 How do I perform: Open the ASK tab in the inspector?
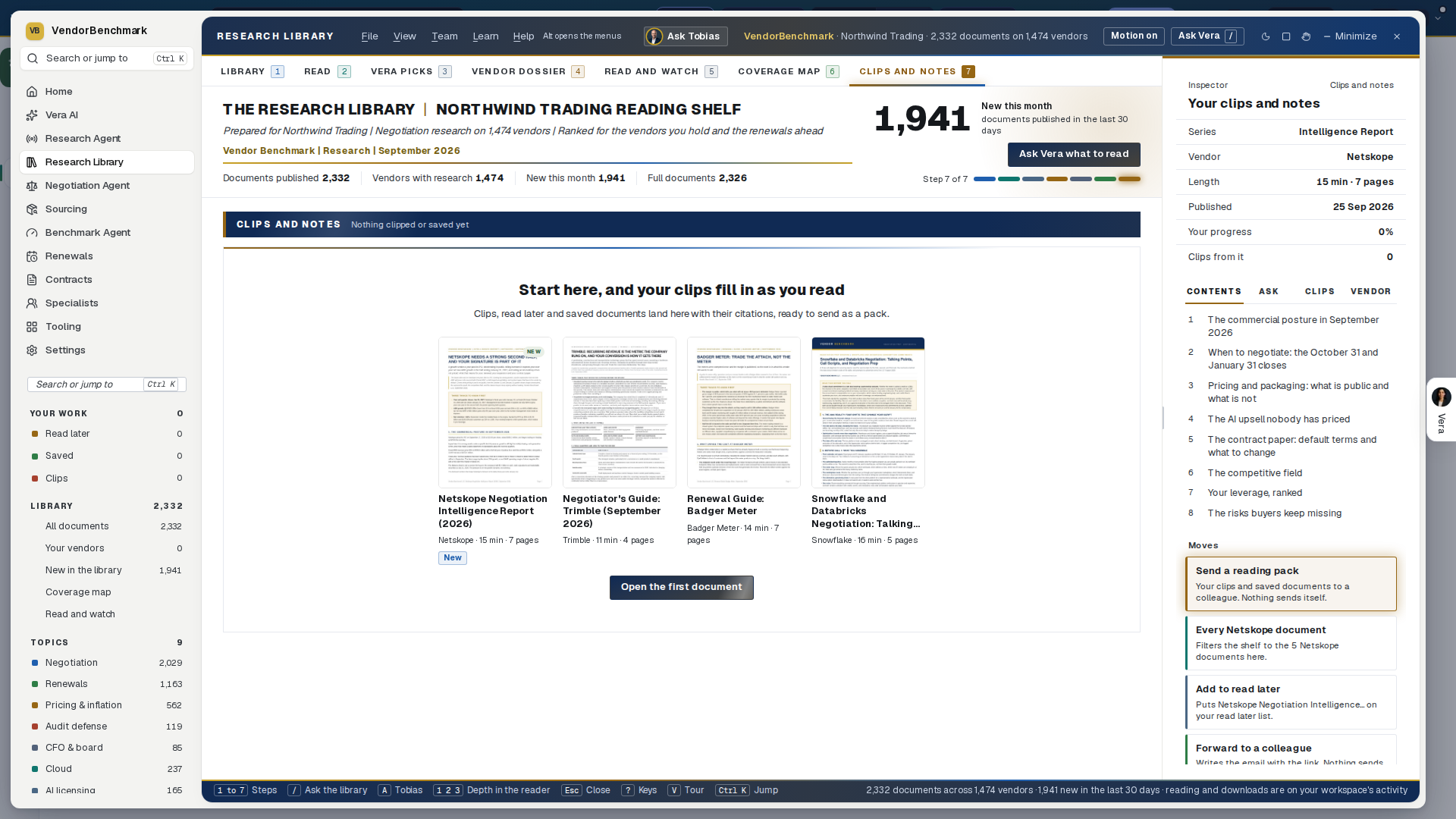tap(1269, 291)
